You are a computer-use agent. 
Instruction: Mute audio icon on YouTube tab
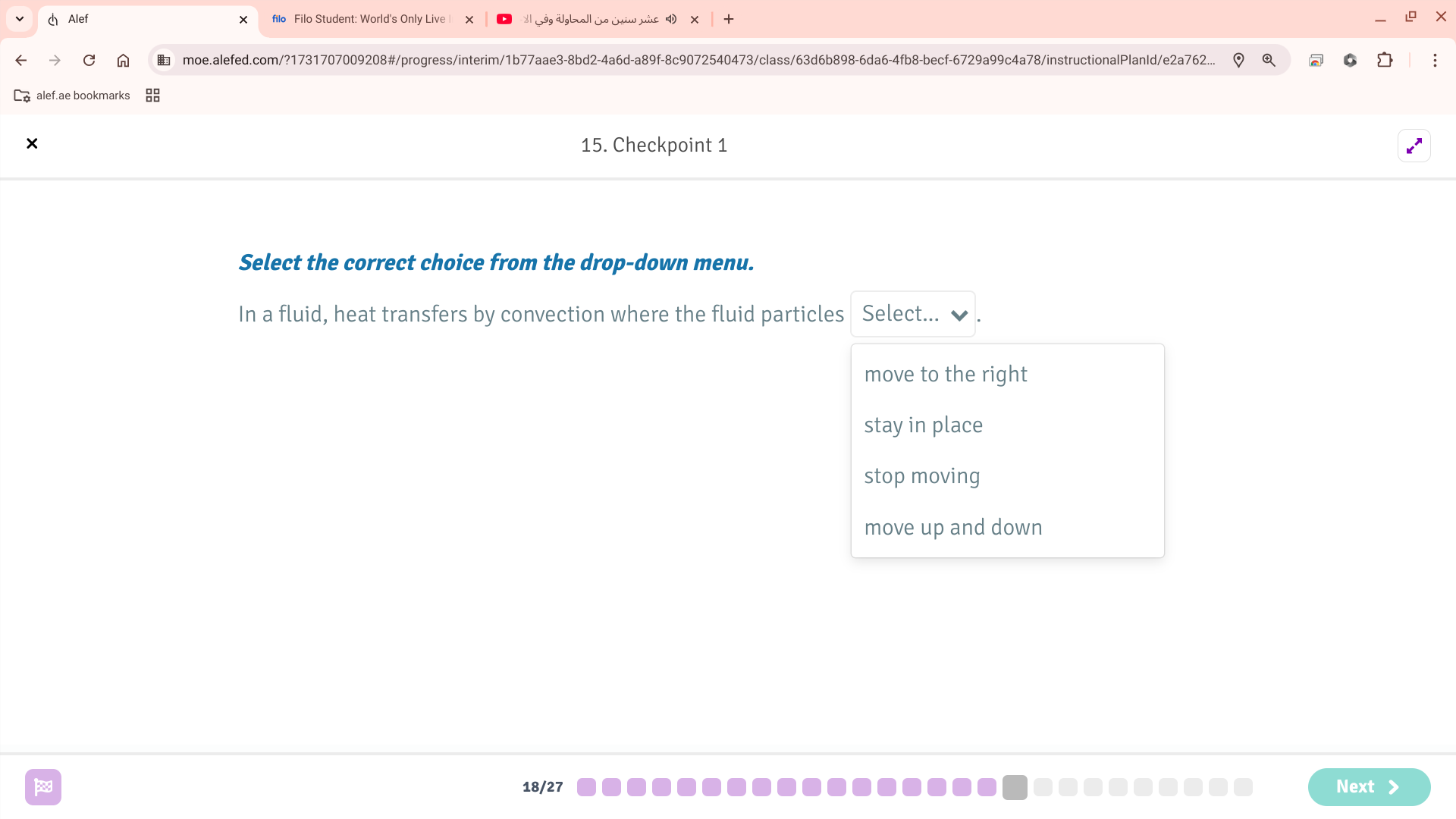(x=671, y=20)
